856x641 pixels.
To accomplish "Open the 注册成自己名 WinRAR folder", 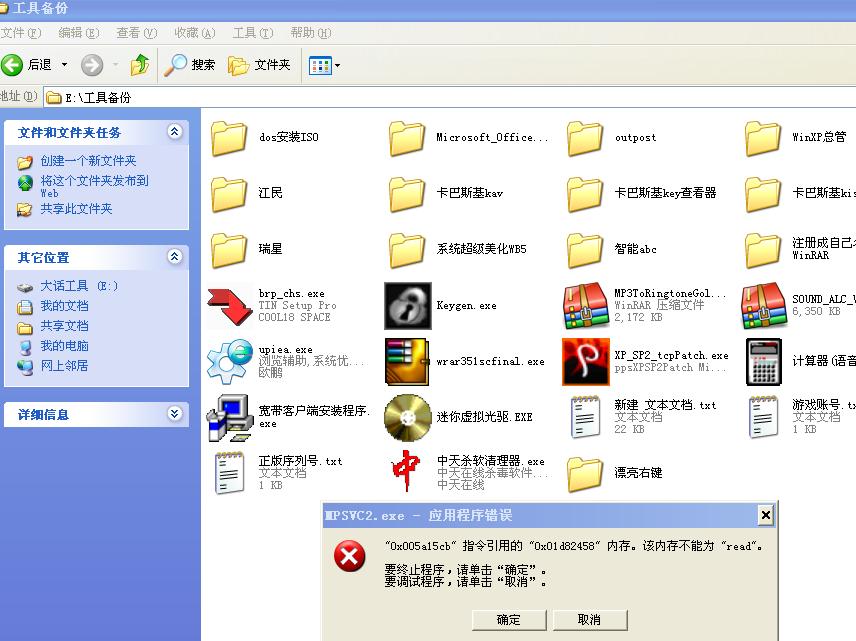I will (763, 250).
